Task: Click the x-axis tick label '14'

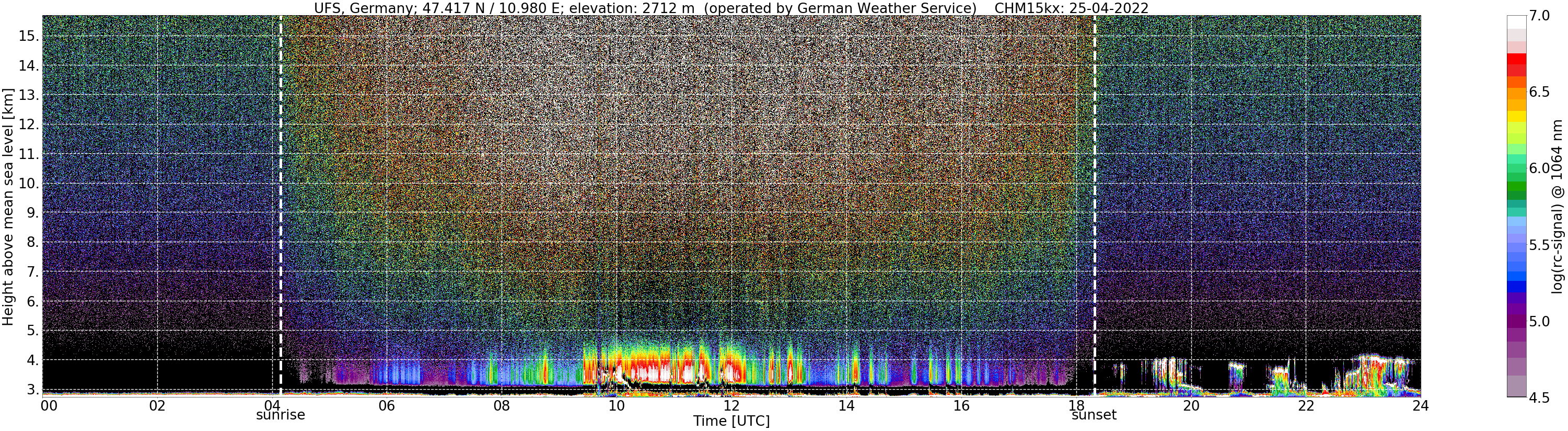Action: (846, 405)
